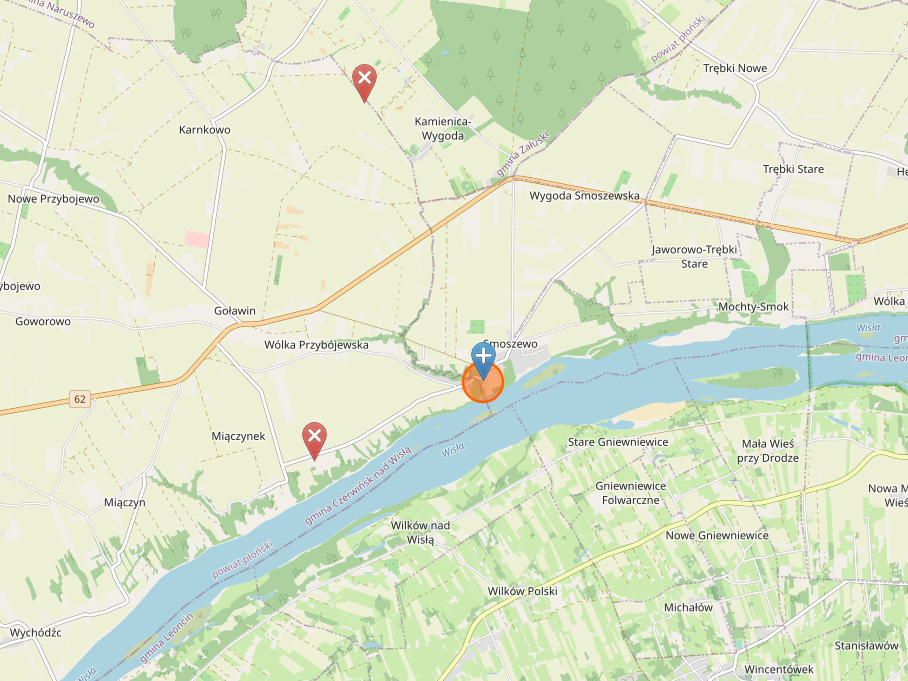The height and width of the screenshot is (681, 908).
Task: Click the red X marker near Miączynek
Action: [x=314, y=441]
